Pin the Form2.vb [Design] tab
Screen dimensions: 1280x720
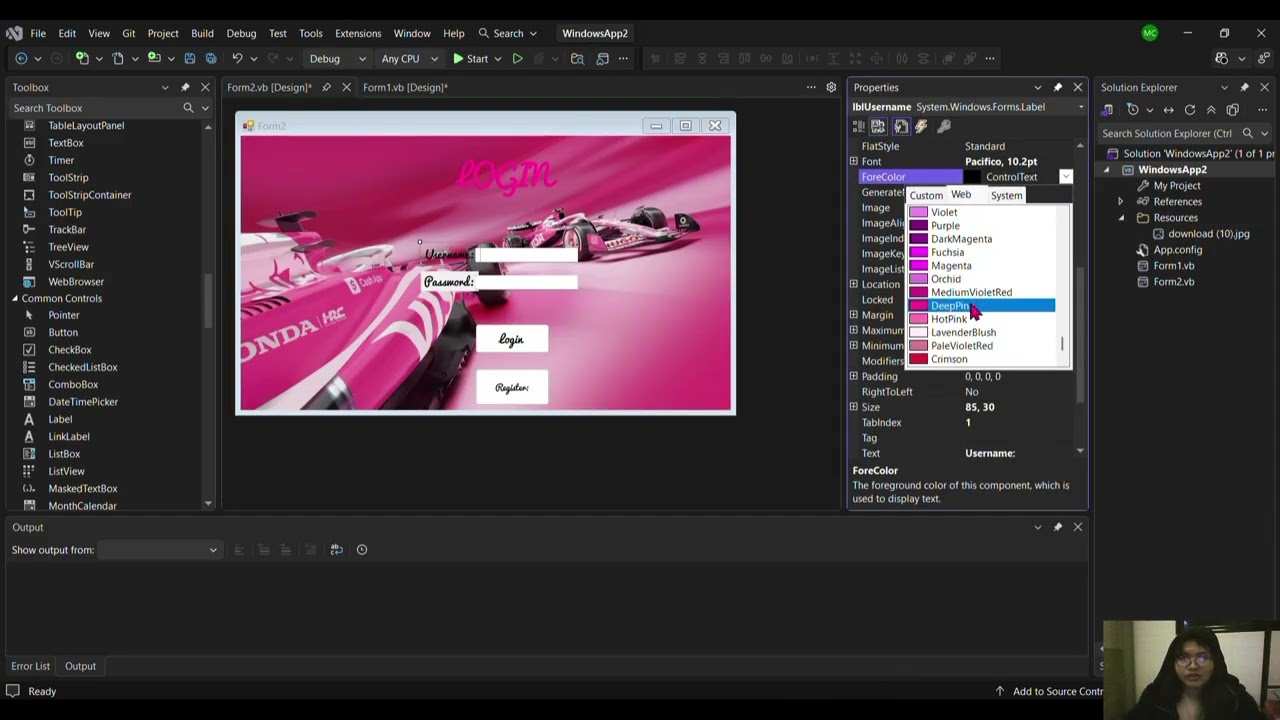[326, 87]
